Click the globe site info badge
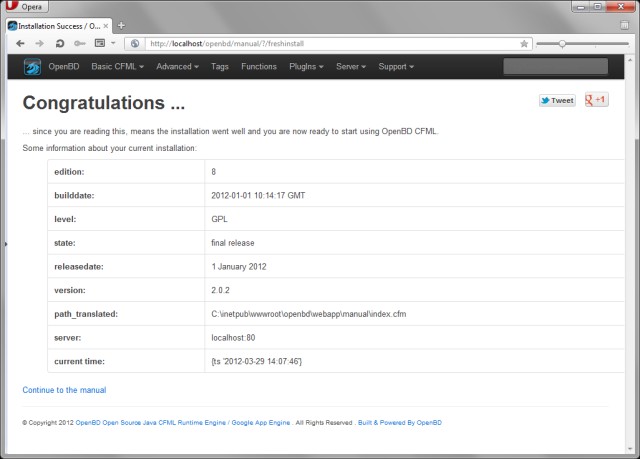640x459 pixels. click(135, 44)
